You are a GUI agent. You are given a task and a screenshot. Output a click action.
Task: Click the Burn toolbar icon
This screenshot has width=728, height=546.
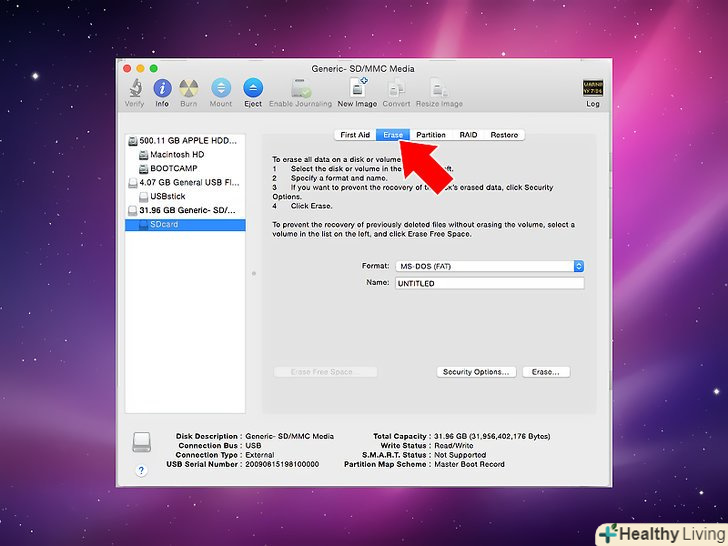click(x=188, y=88)
